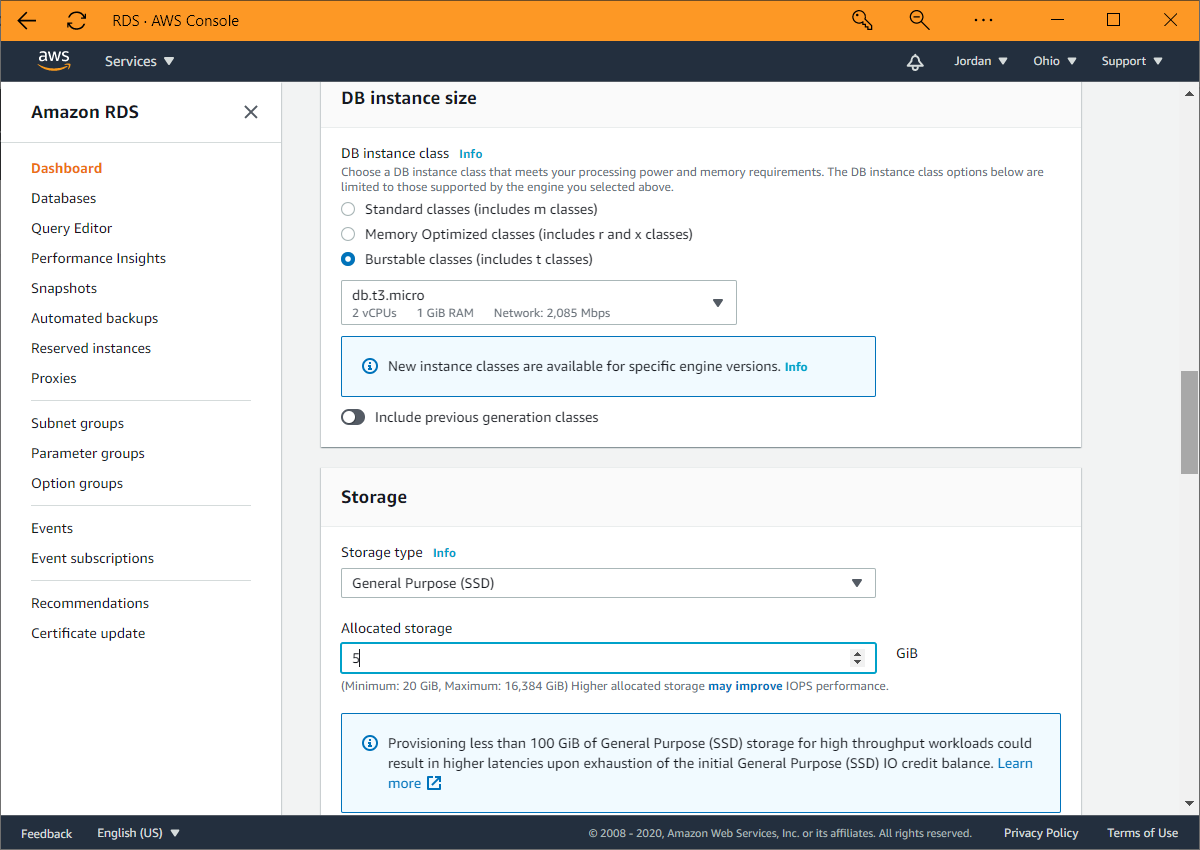Open Events in the sidebar
1200x850 pixels.
pos(52,528)
